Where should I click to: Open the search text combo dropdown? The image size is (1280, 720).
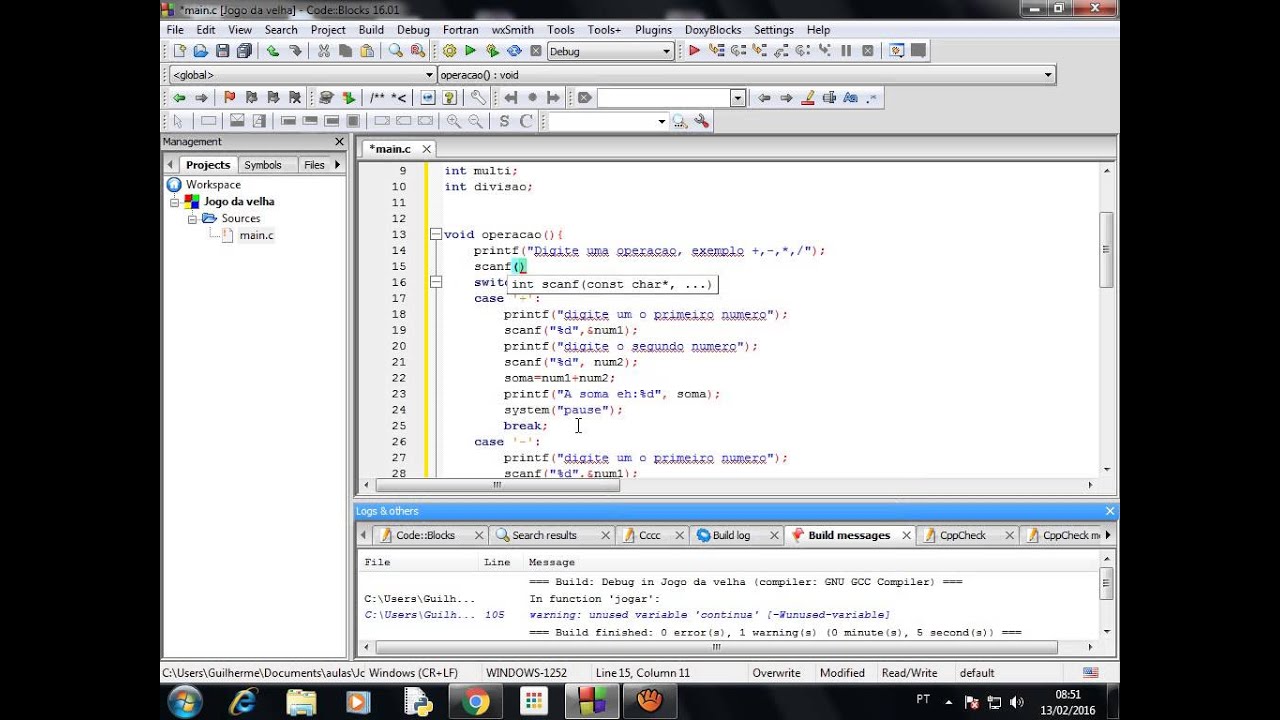738,98
